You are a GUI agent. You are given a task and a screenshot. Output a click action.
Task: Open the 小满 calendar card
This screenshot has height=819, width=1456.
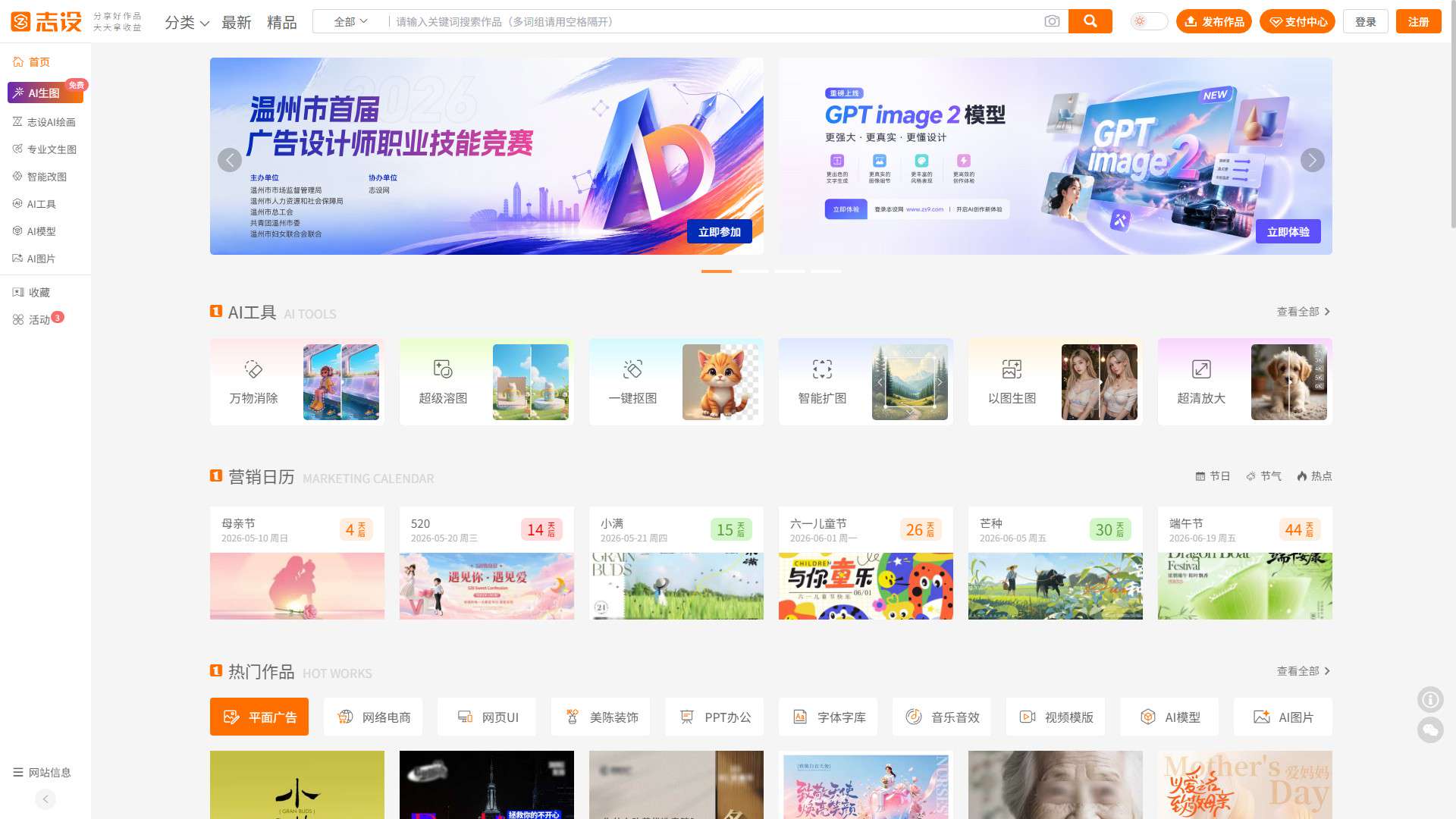tap(676, 563)
